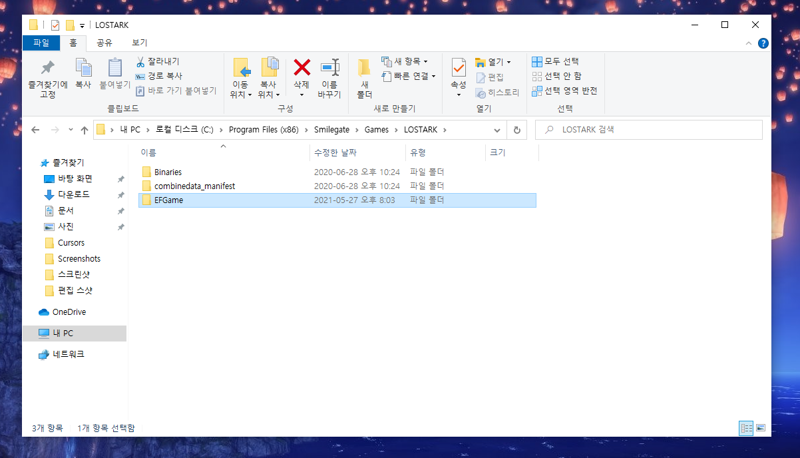Screen dimensions: 800x458
Task: Open the blue Help question icon
Action: point(763,43)
